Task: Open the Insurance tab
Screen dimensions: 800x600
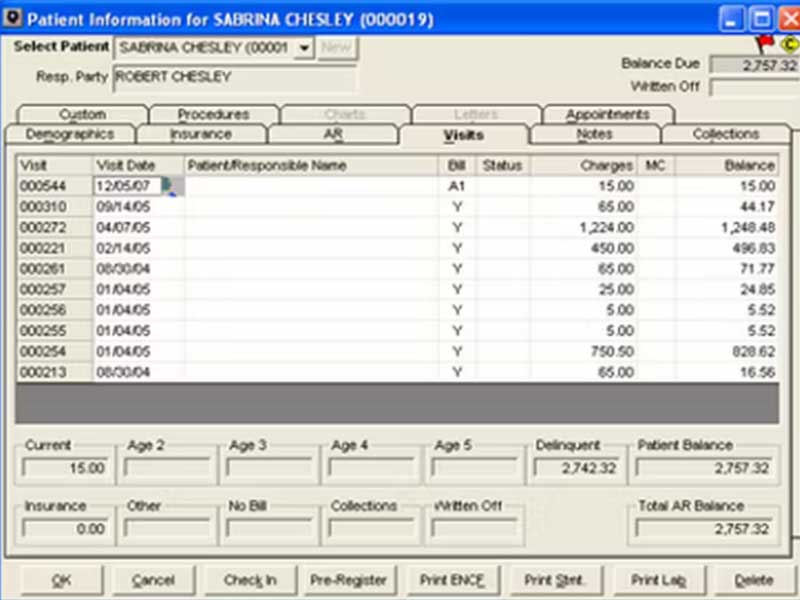Action: click(201, 135)
